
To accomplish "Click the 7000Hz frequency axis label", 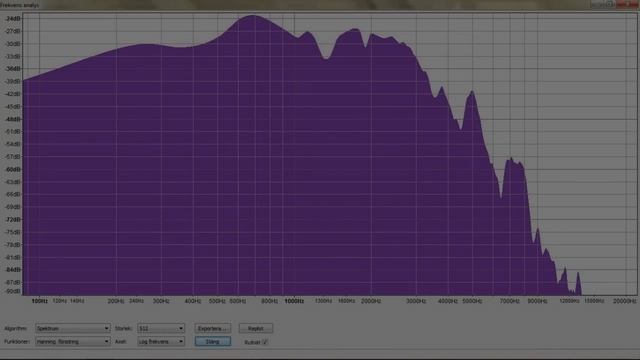I will 510,301.
